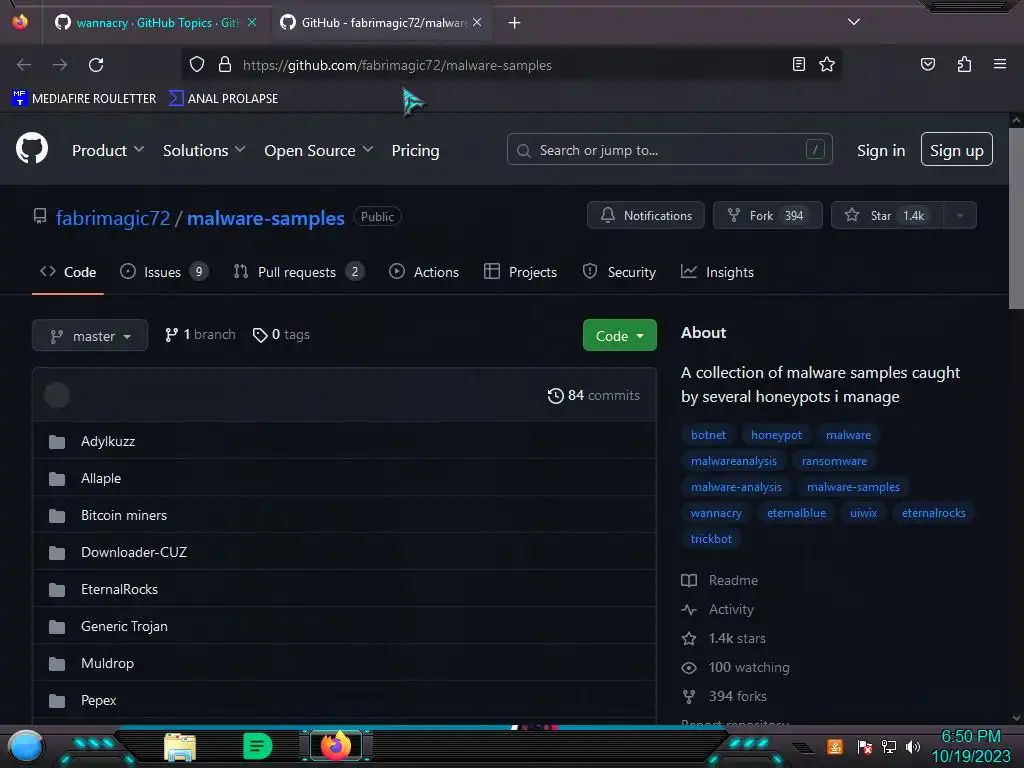Close the wannacry GitHub Topics tab
This screenshot has width=1024, height=768.
(252, 23)
